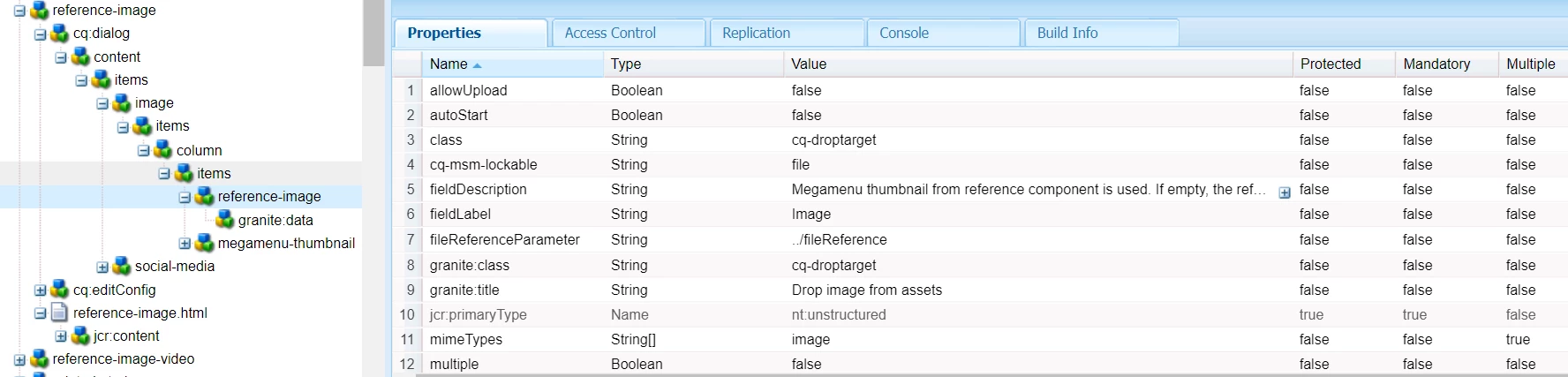Click the social-media node icon

tap(122, 266)
